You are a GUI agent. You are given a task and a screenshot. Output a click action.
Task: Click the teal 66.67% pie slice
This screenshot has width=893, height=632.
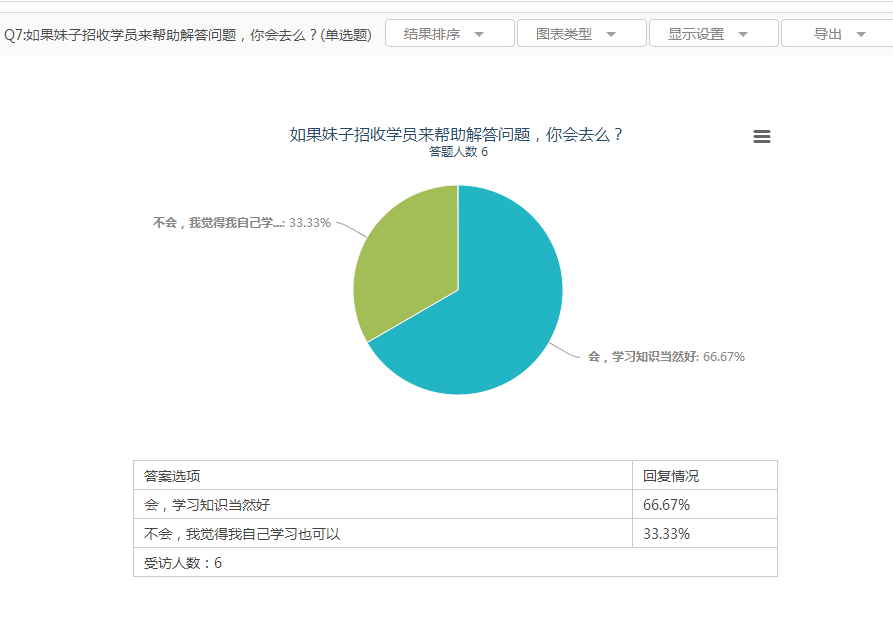tap(490, 310)
